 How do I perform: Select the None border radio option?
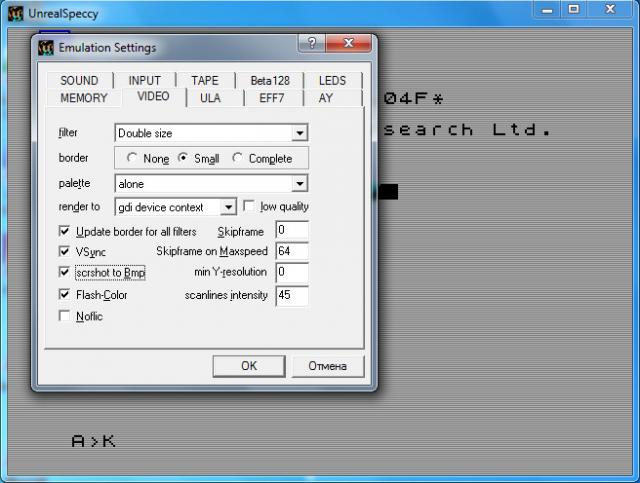coord(132,158)
